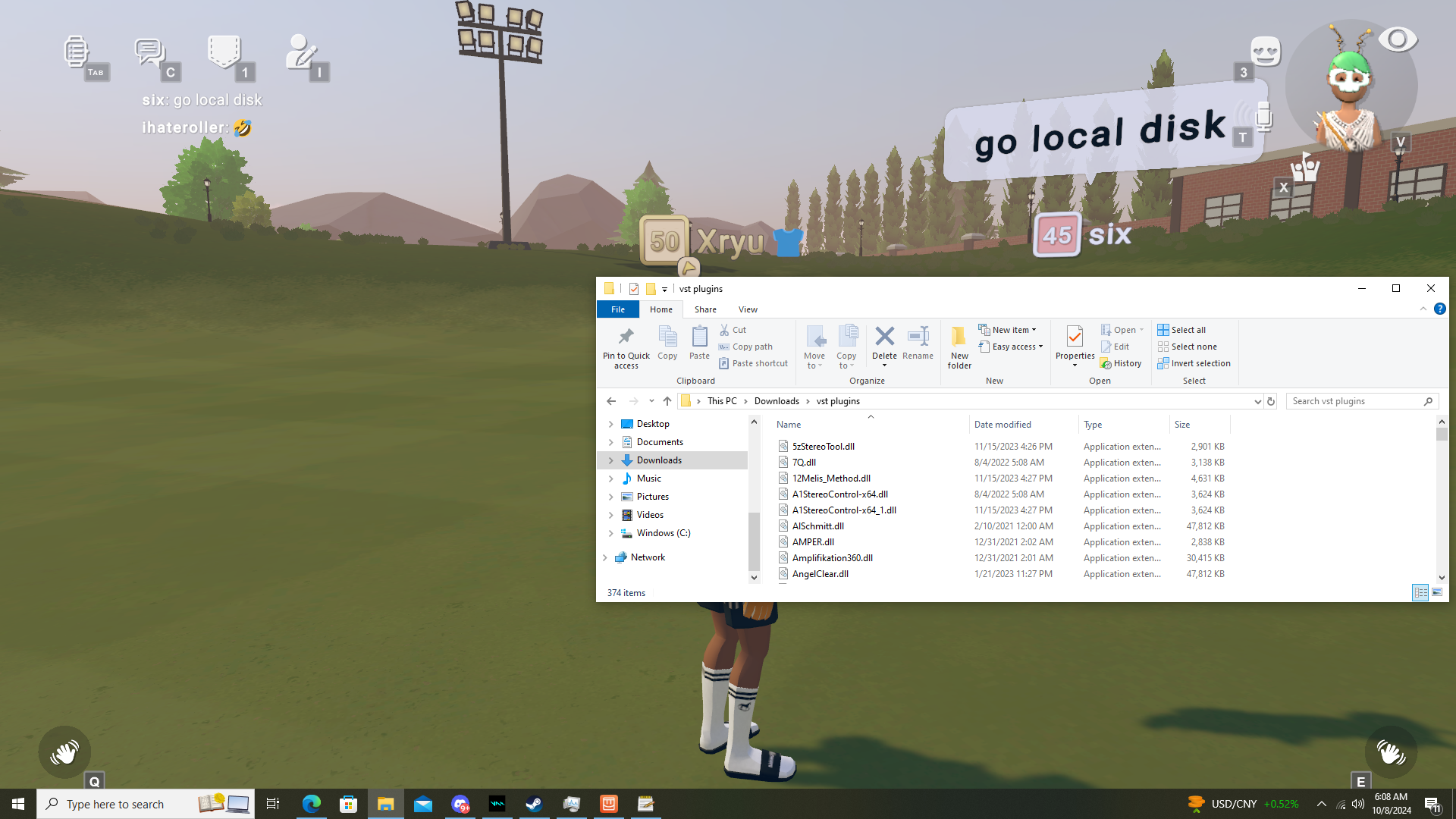The height and width of the screenshot is (819, 1456).
Task: Open the File menu tab
Action: 618,309
